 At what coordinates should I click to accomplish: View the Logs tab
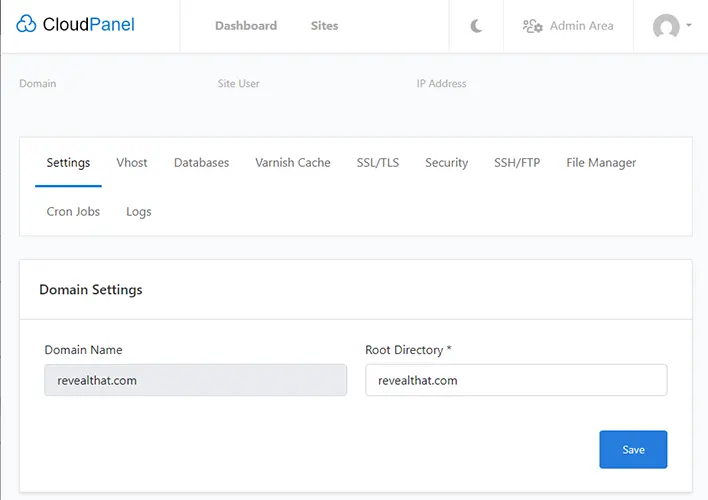tap(139, 212)
